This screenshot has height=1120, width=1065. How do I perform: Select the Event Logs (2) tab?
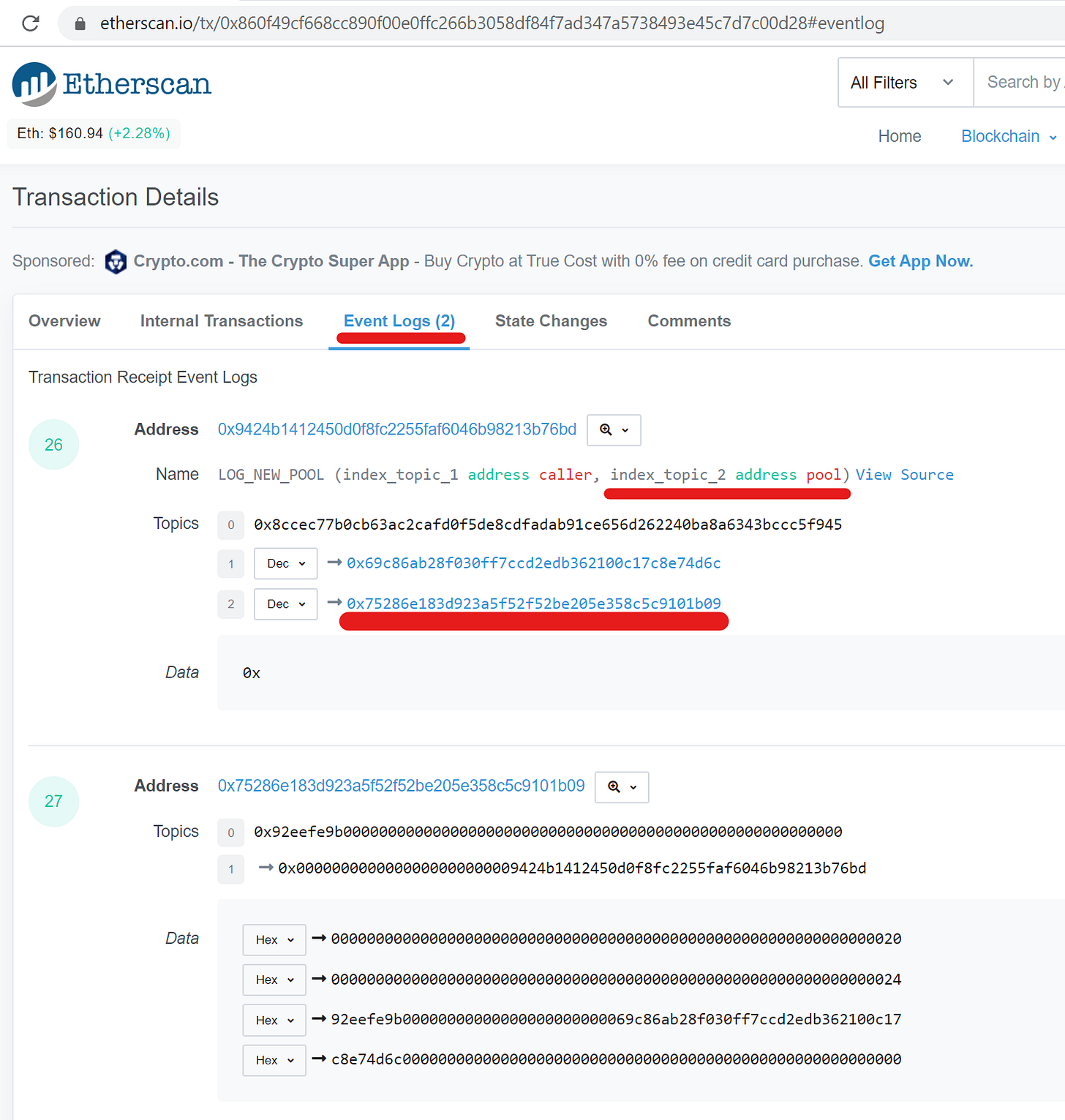pos(399,321)
